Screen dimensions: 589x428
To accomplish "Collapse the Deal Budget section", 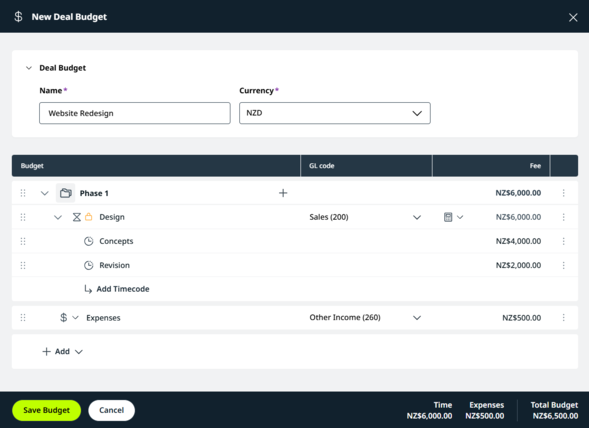I will (x=29, y=68).
